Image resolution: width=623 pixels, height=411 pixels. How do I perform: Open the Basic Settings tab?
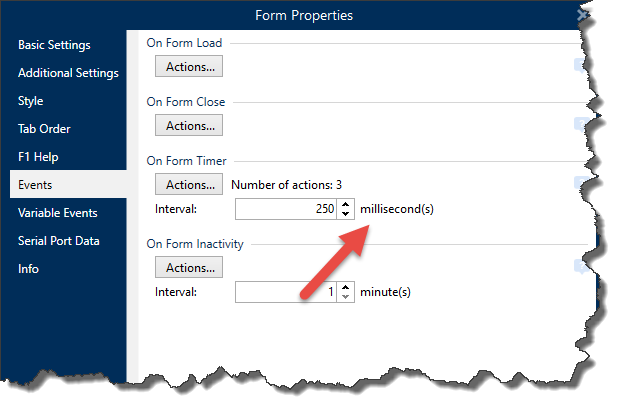click(54, 45)
